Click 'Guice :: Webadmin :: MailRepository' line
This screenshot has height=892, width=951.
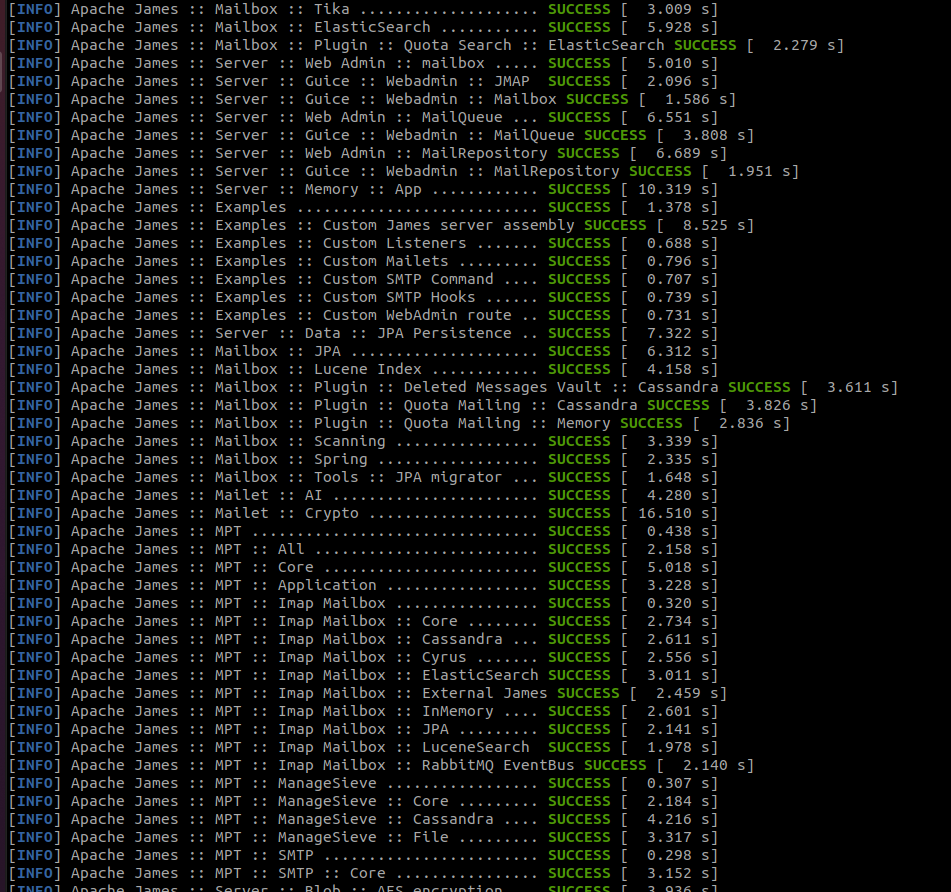pyautogui.click(x=403, y=172)
